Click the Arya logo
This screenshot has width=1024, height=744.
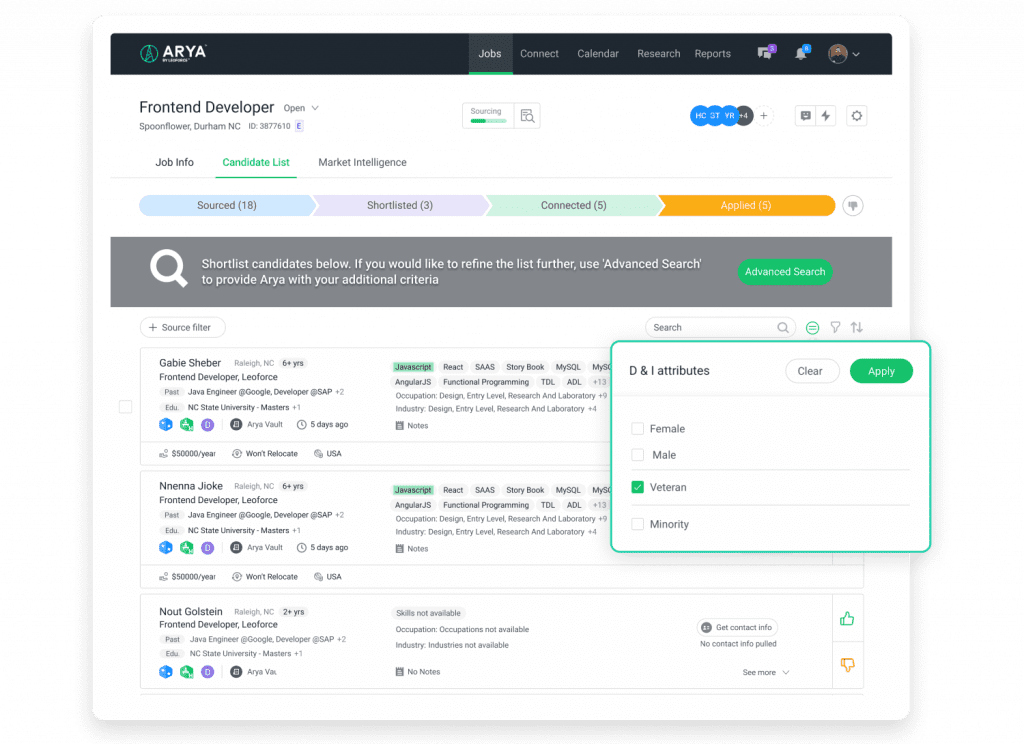[173, 53]
